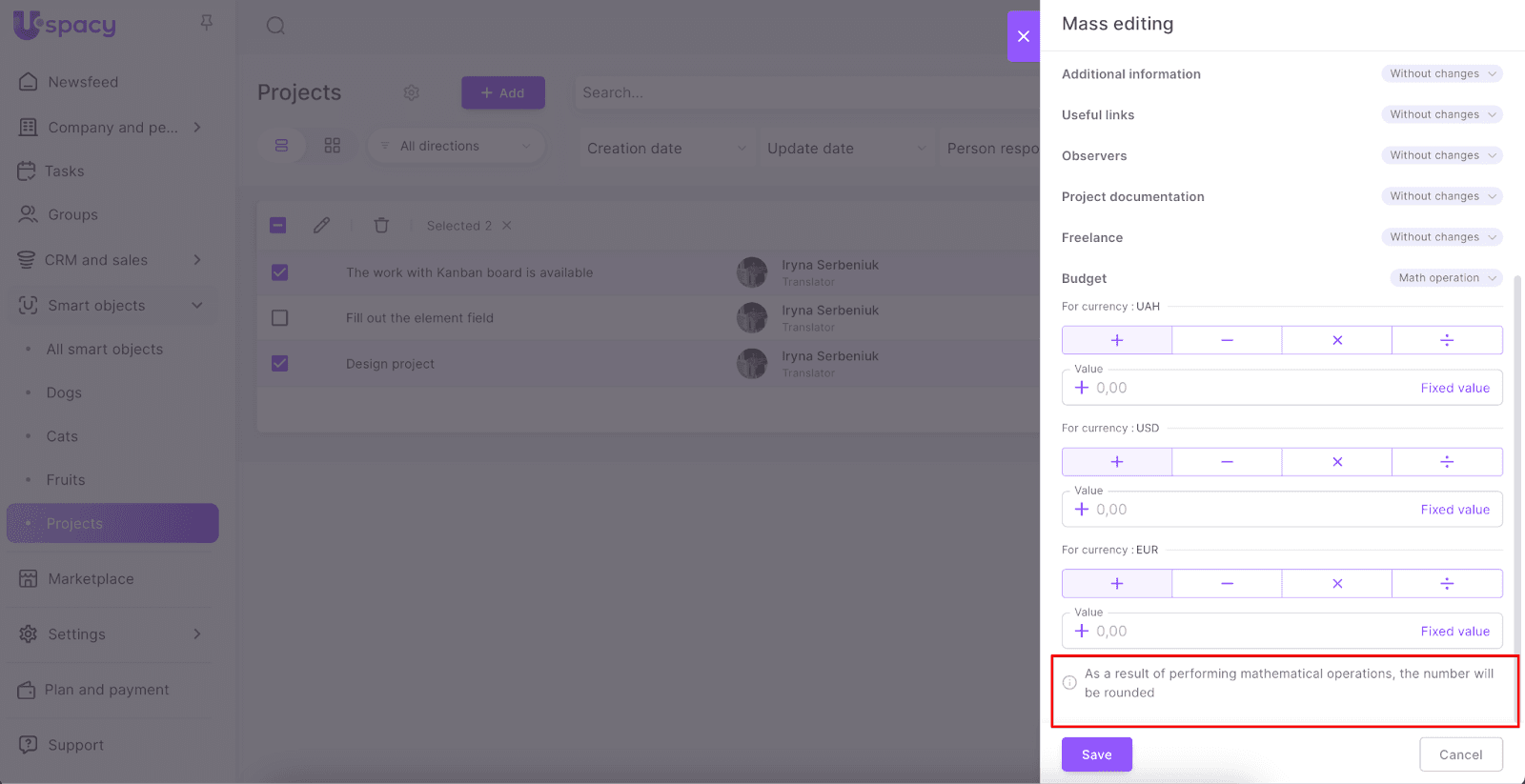Select multiply operator for USD currency
The image size is (1525, 784).
tap(1336, 462)
